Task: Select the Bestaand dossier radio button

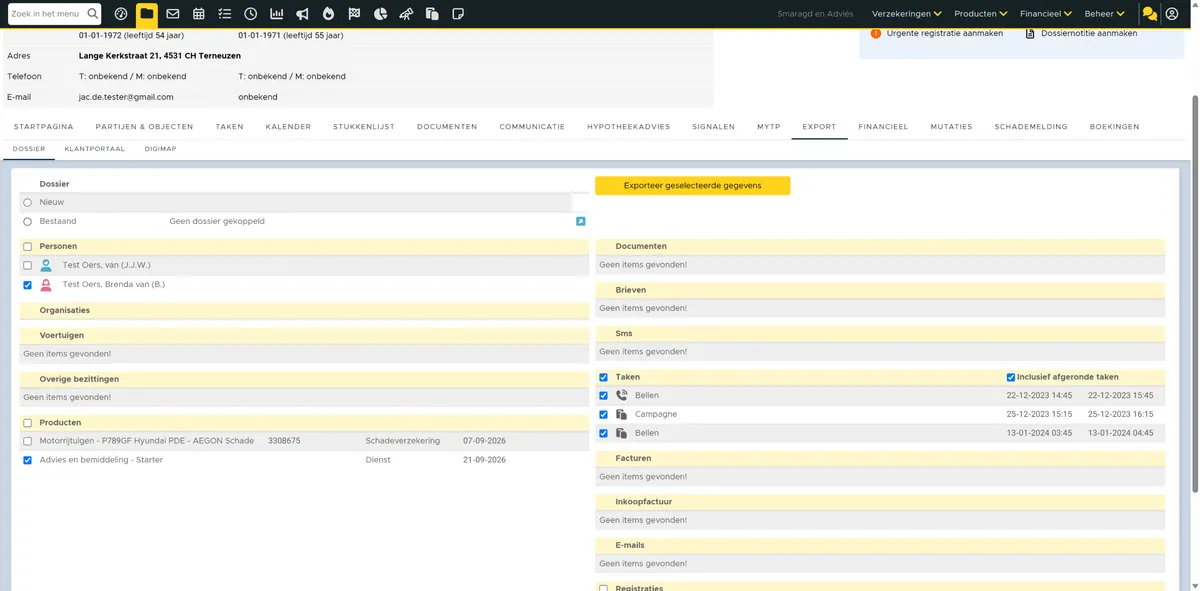Action: 28,221
